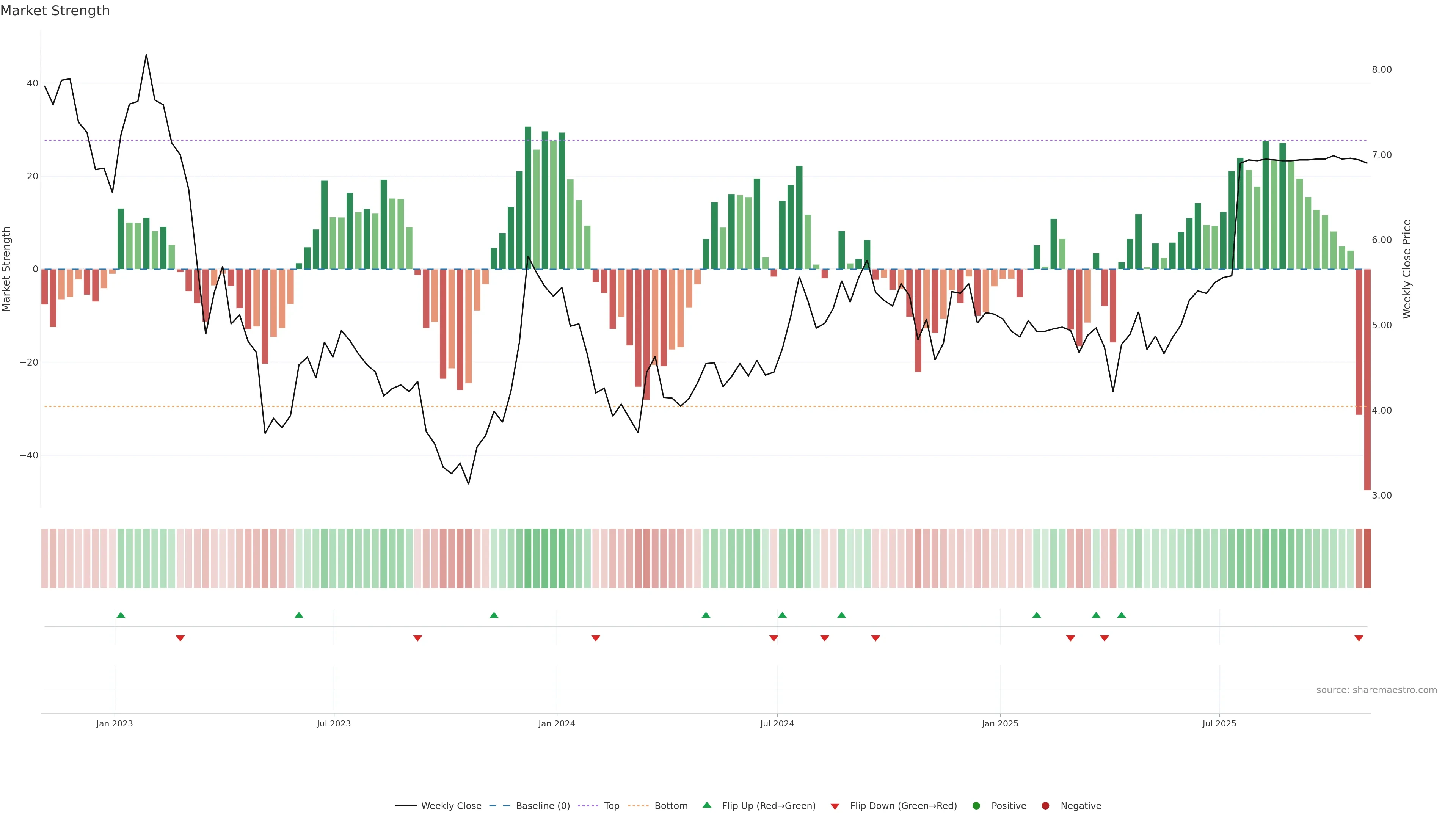Click the green Positive legend dot
Viewport: 1456px width, 819px height.
pyautogui.click(x=976, y=805)
